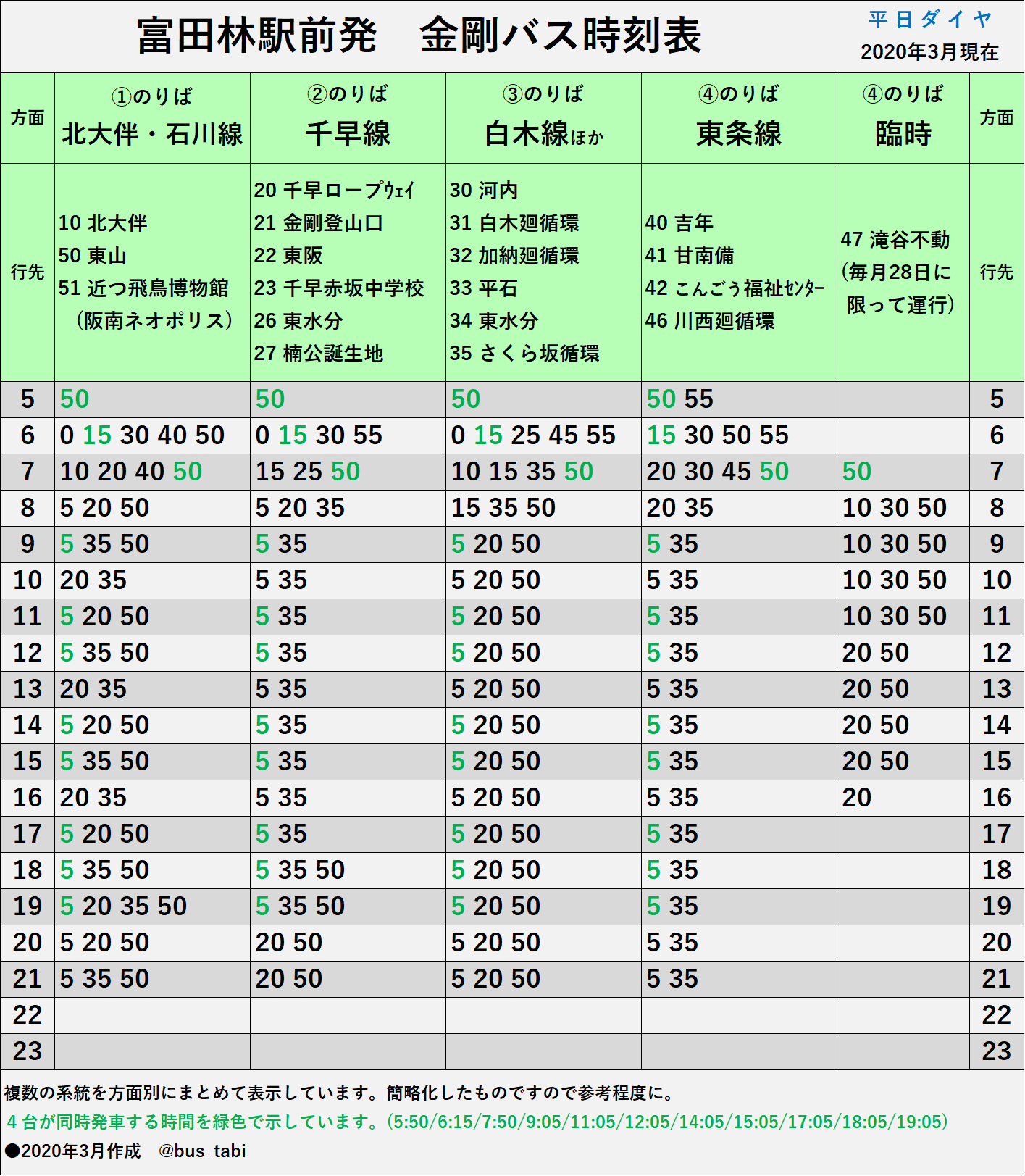
Task: Select the footnote starting 複数の系統を方面別に
Action: [x=340, y=1092]
